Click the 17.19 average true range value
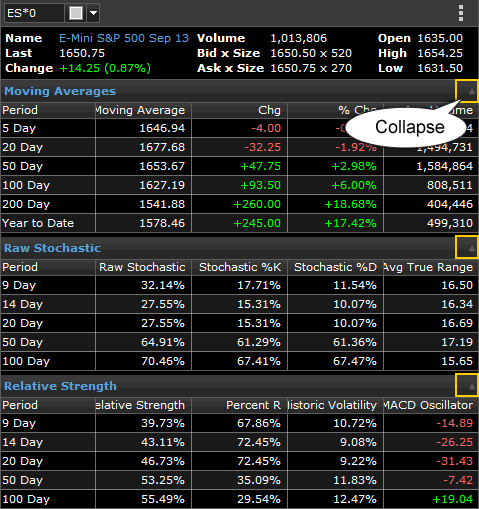The image size is (479, 509). [x=457, y=342]
